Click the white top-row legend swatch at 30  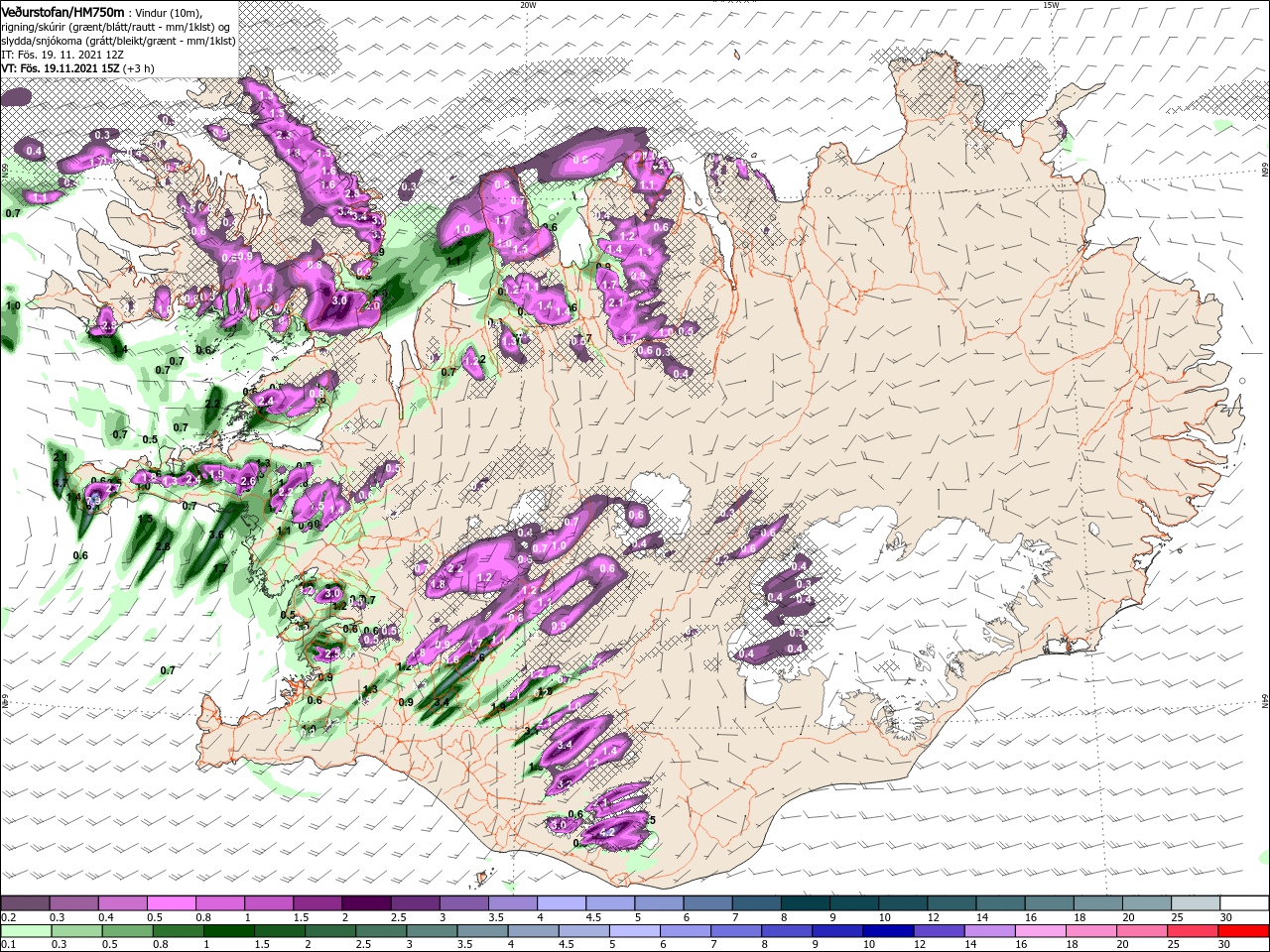tap(1244, 903)
